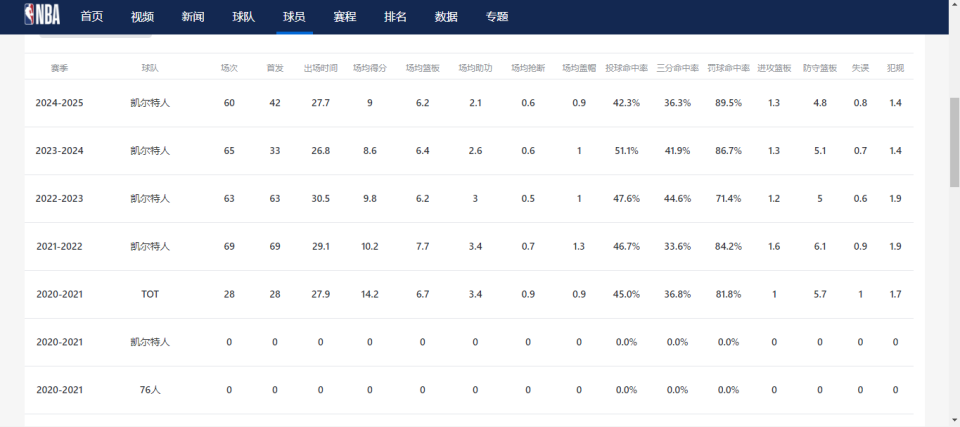
Task: Click the 出场时间 column header
Action: [x=320, y=68]
